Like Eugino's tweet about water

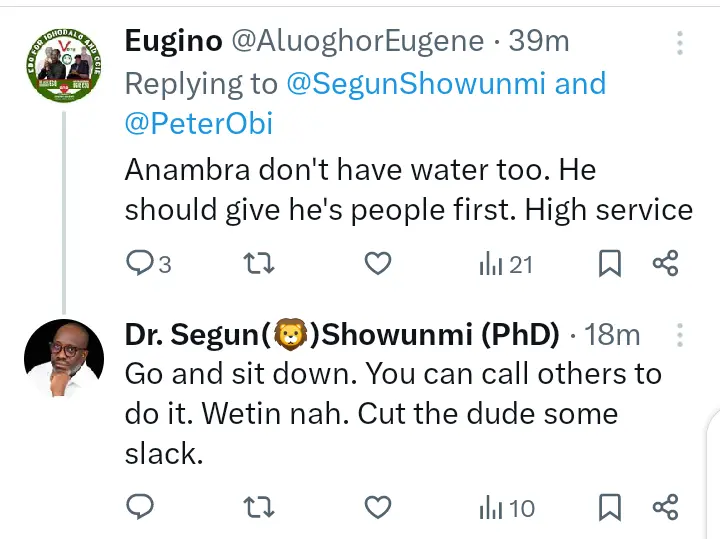coord(377,264)
